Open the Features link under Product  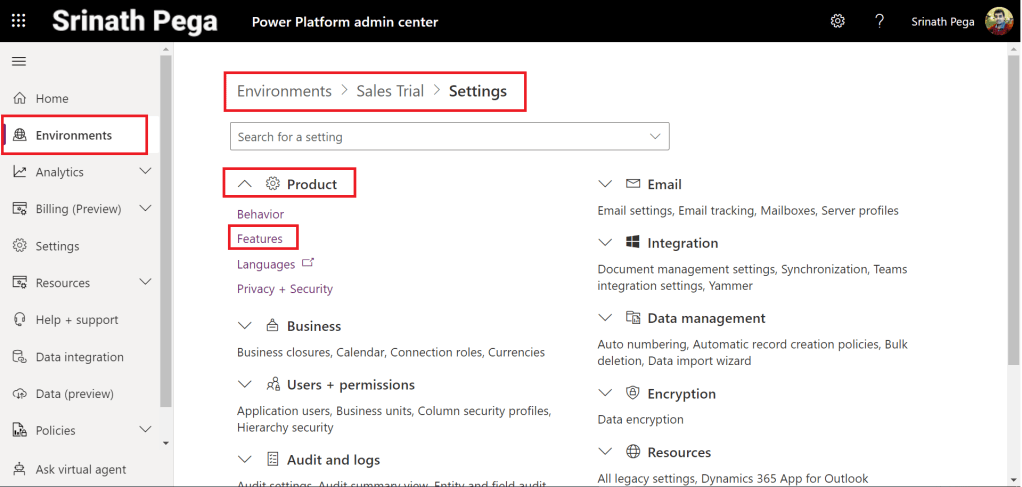tap(260, 239)
